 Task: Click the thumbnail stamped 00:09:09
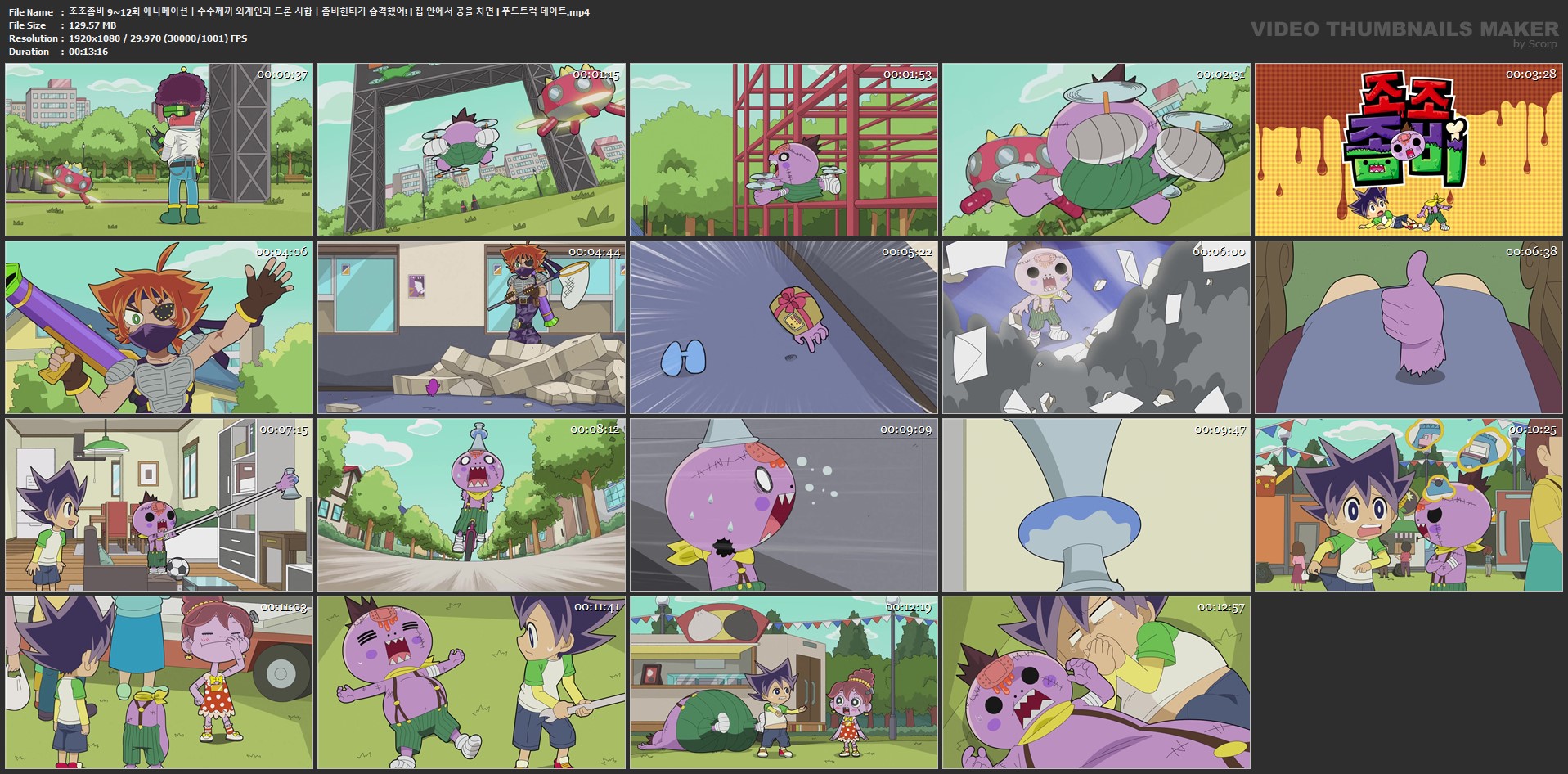(784, 505)
